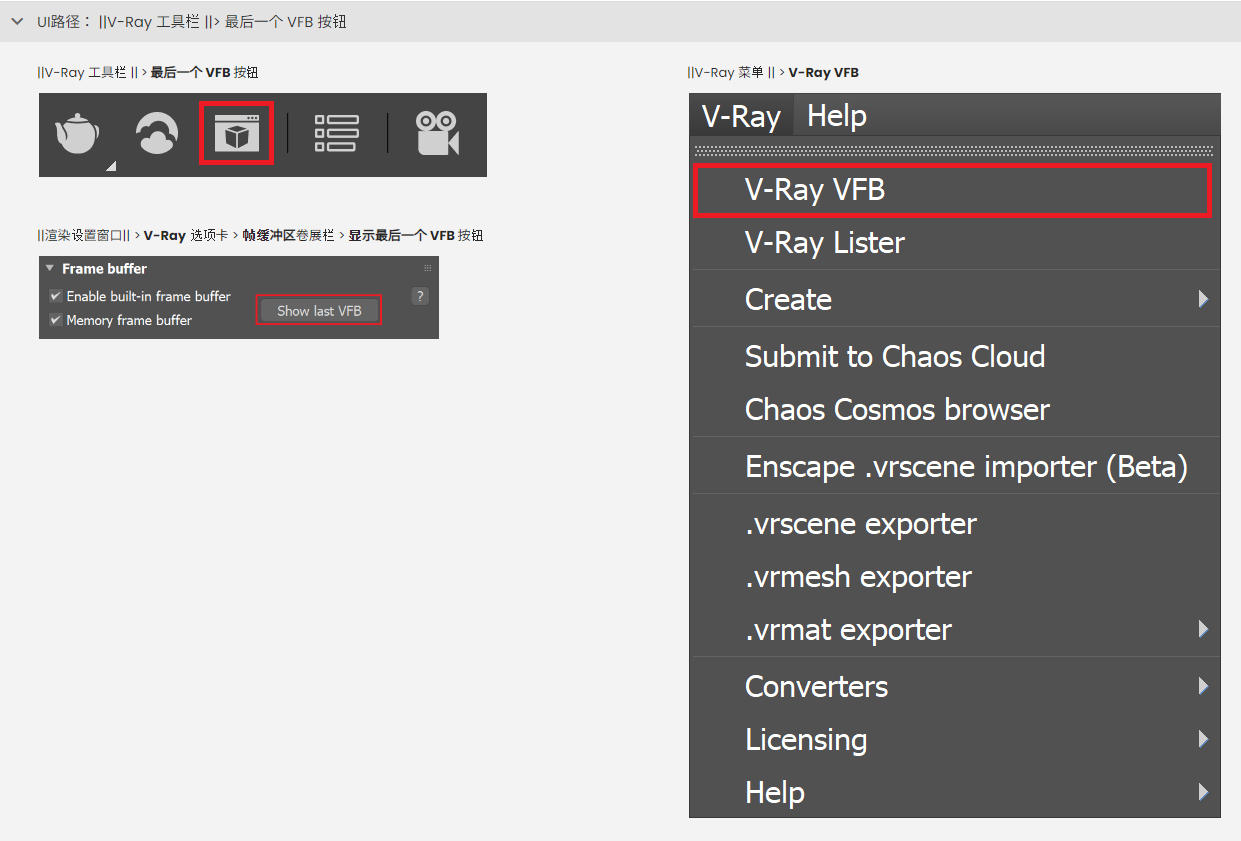Click the menu tear-off dotted handle
Screen dimensions: 1241x841
(954, 151)
